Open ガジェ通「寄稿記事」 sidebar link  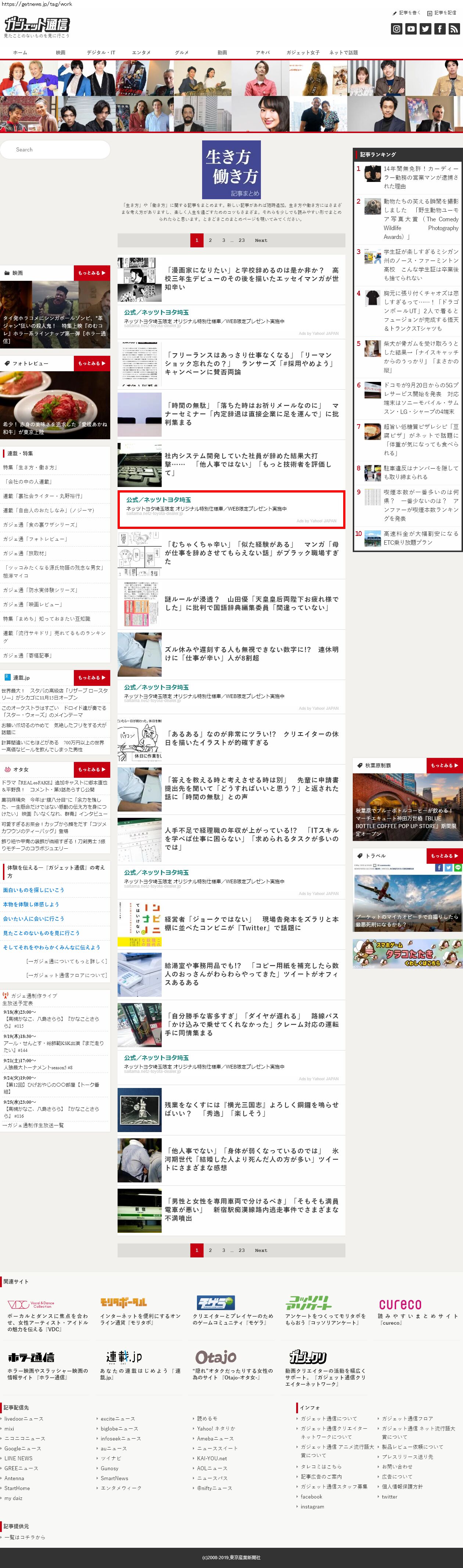28,656
